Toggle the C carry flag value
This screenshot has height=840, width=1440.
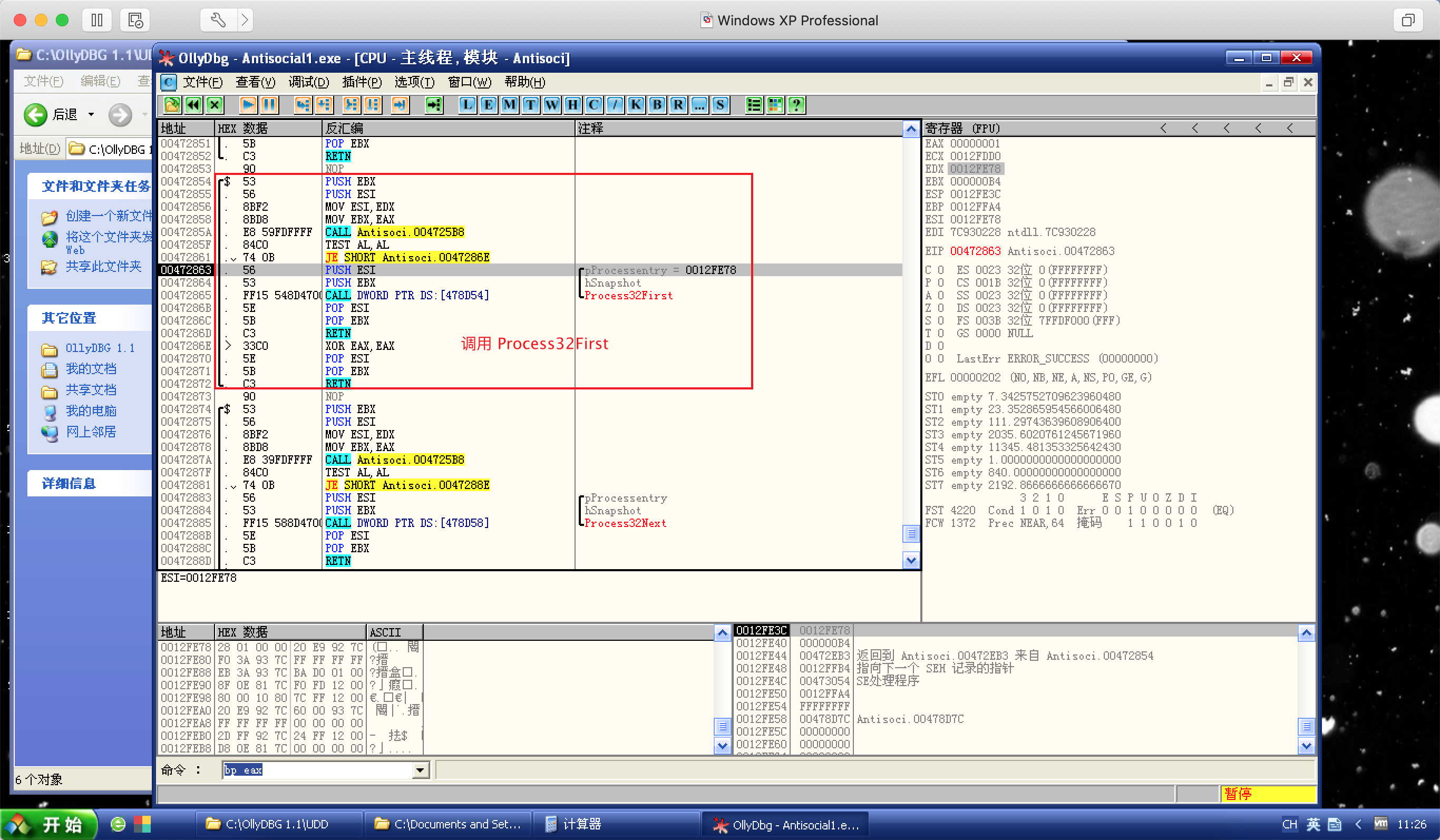click(x=940, y=270)
